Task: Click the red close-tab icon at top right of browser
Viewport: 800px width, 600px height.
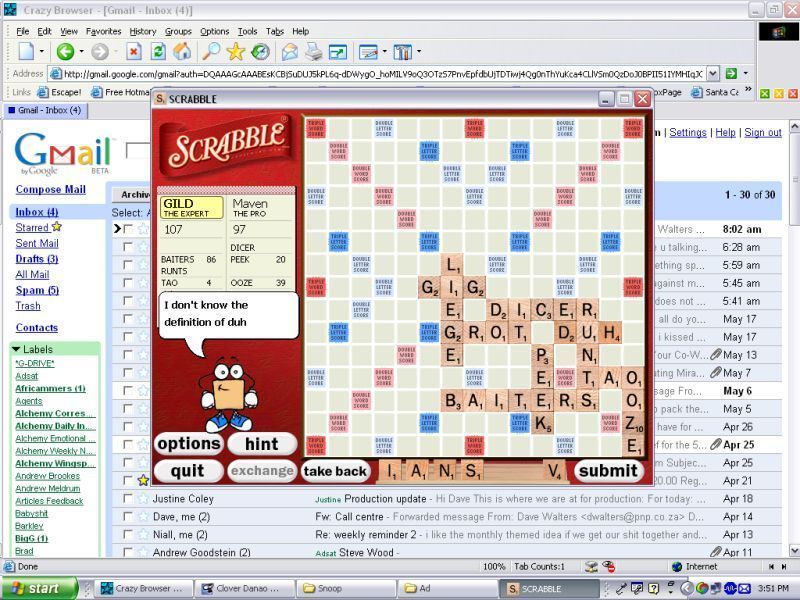Action: tap(793, 93)
